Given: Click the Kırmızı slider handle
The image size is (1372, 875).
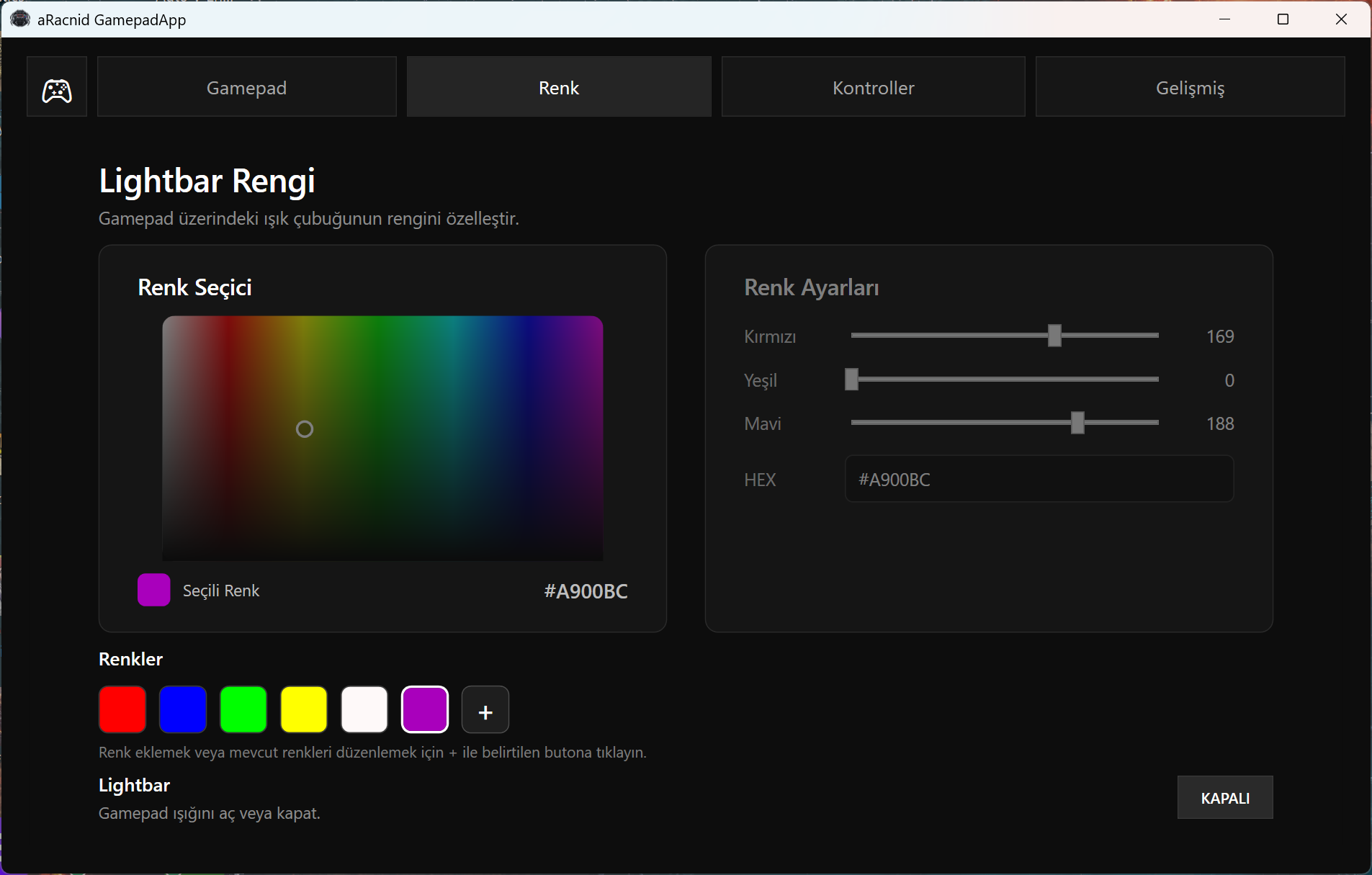Looking at the screenshot, I should coord(1054,336).
